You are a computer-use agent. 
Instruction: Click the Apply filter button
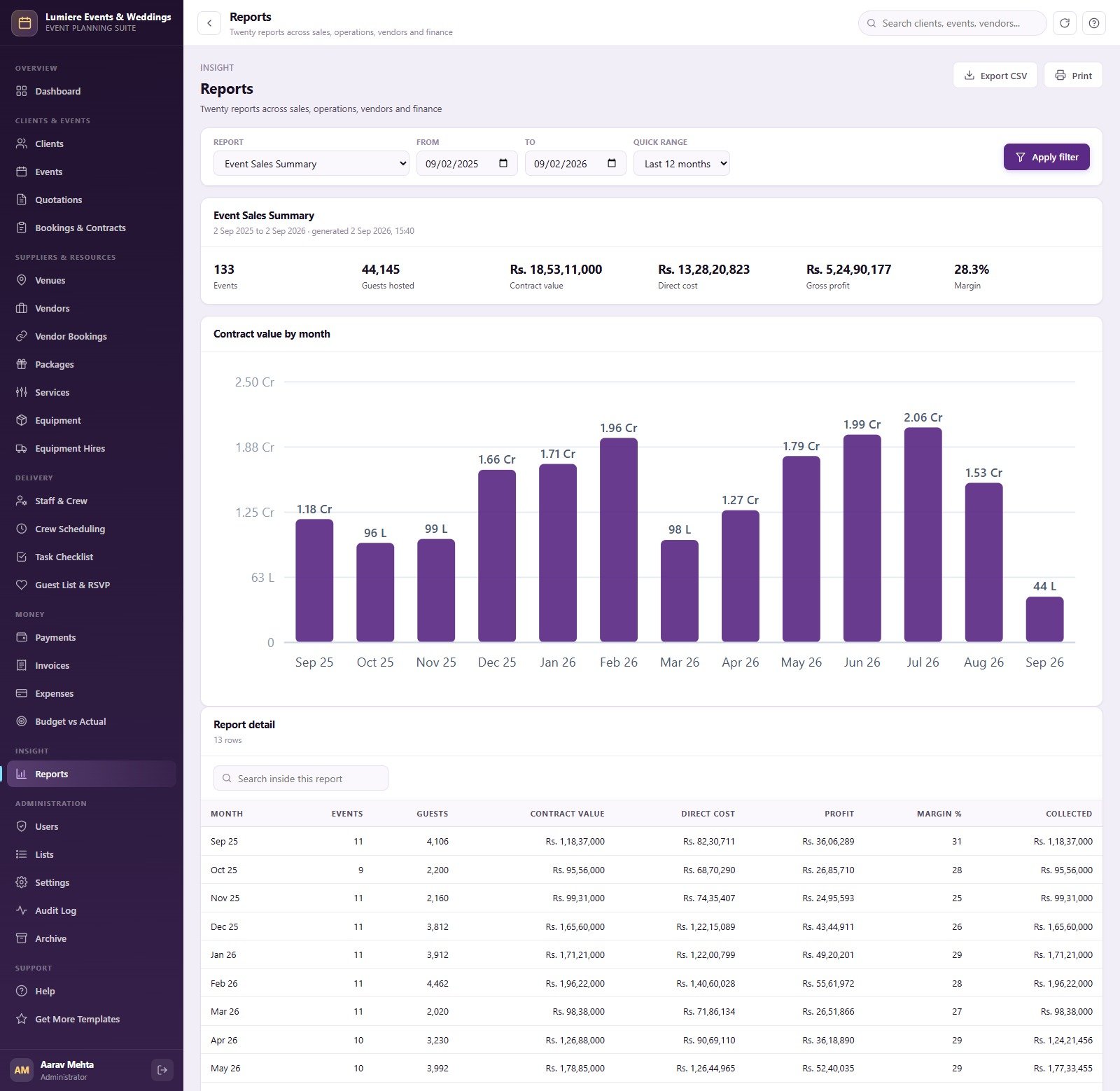pos(1046,157)
